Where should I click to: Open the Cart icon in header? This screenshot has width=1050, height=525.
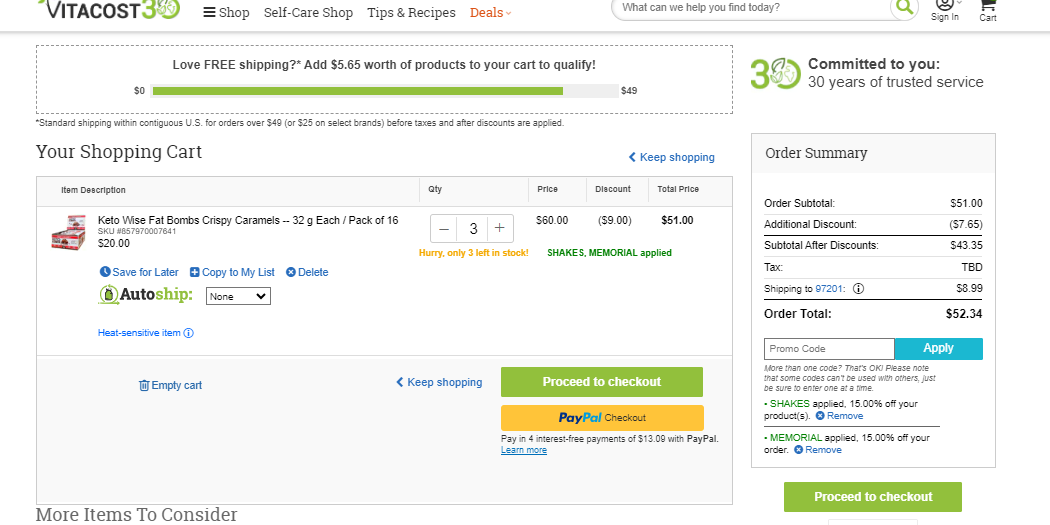(x=988, y=10)
